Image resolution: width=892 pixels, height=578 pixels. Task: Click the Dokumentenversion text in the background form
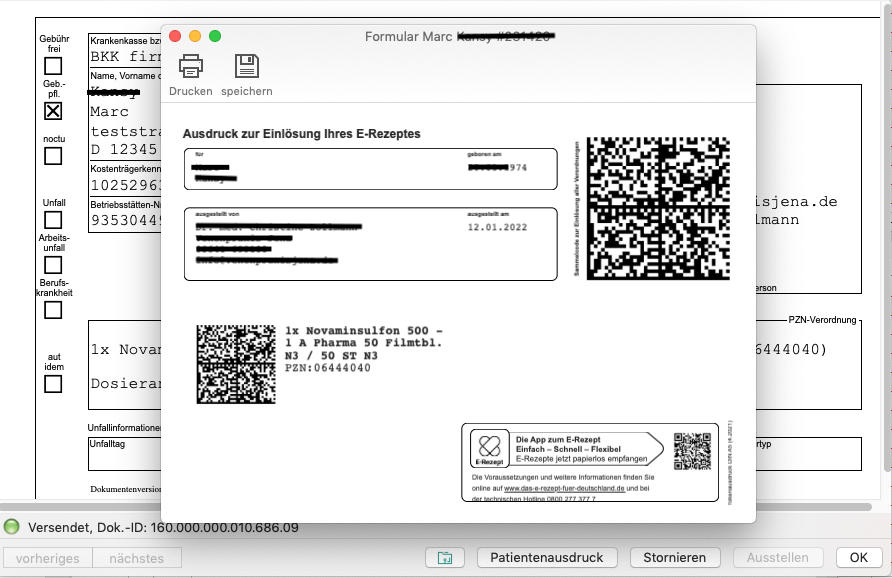(126, 489)
